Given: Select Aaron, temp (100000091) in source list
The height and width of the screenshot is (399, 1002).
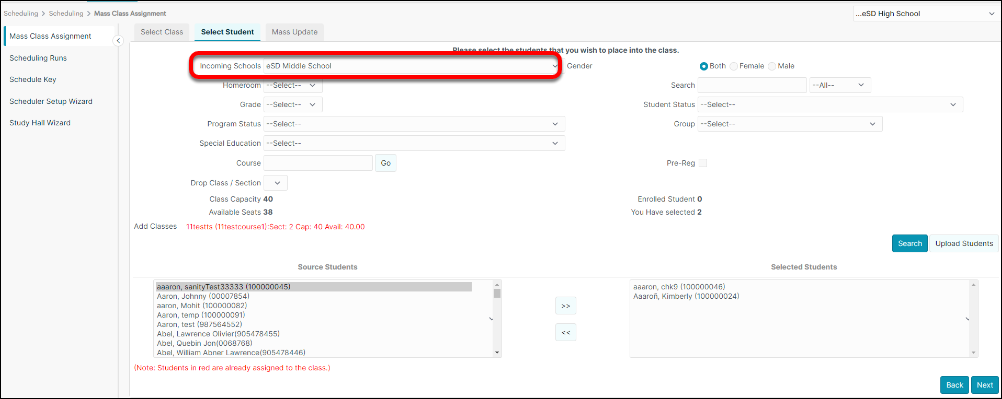Looking at the screenshot, I should click(201, 315).
